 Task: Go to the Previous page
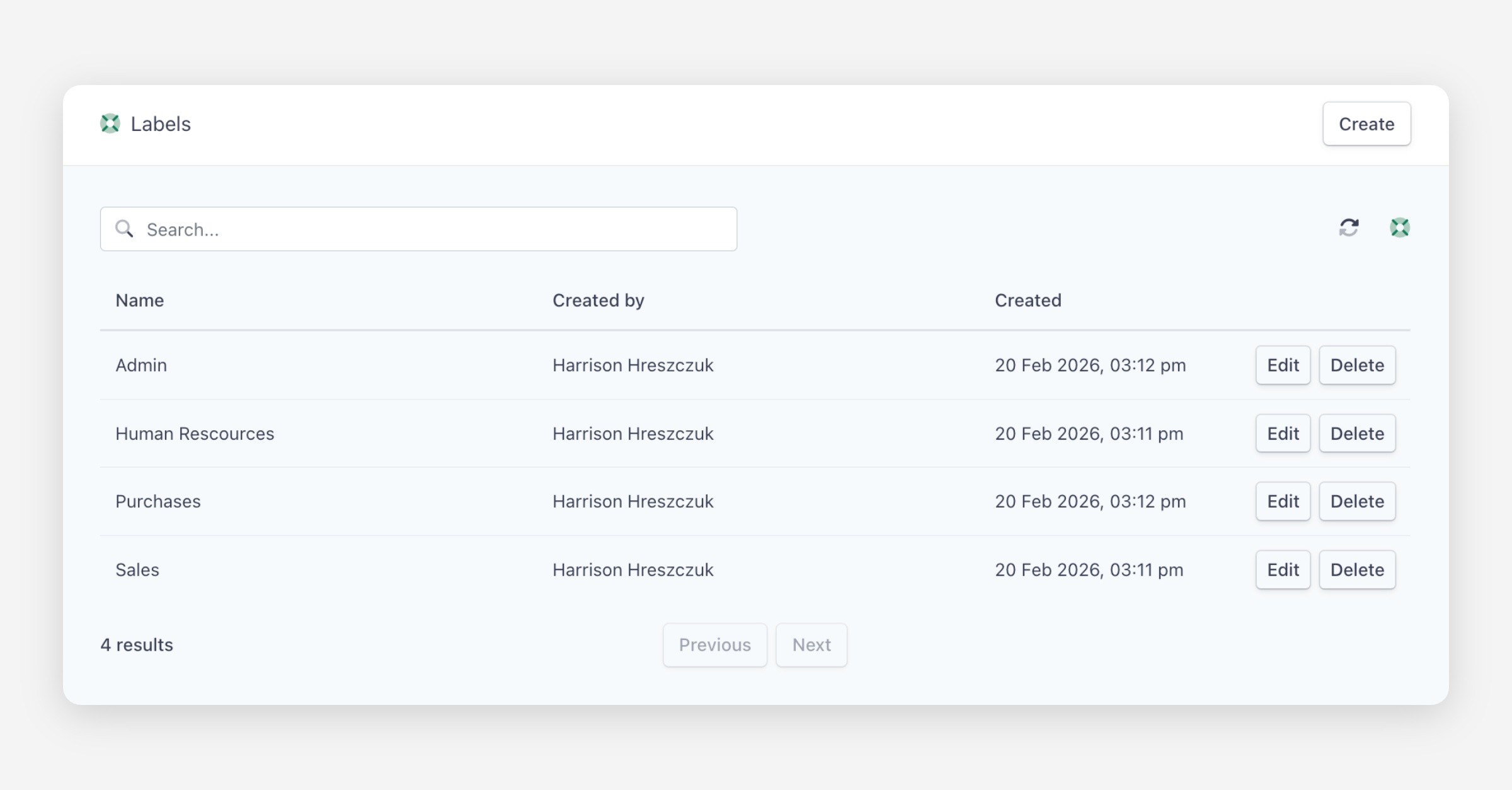tap(714, 645)
